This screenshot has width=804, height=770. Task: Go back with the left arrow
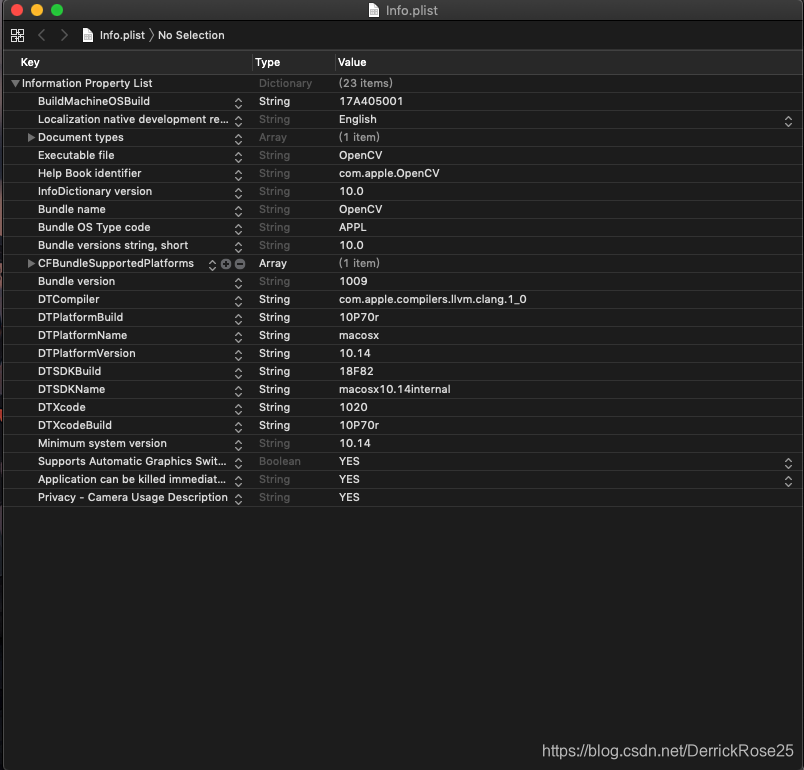click(x=42, y=35)
